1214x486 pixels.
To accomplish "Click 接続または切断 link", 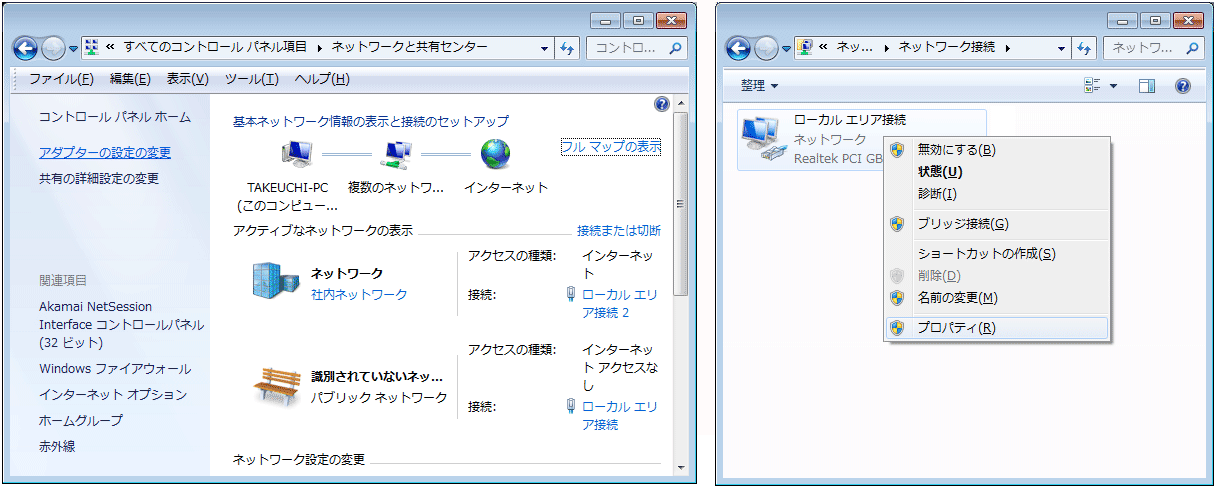I will 619,231.
